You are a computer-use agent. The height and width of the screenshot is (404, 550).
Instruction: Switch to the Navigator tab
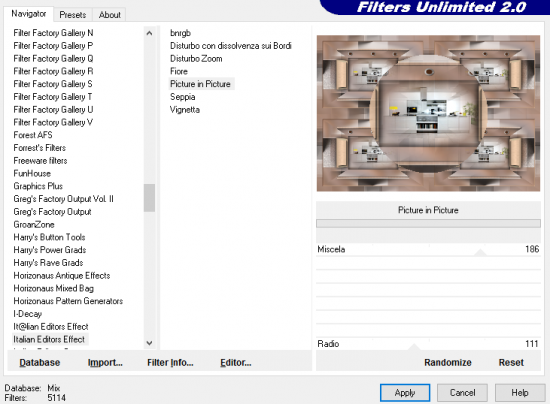(x=29, y=14)
